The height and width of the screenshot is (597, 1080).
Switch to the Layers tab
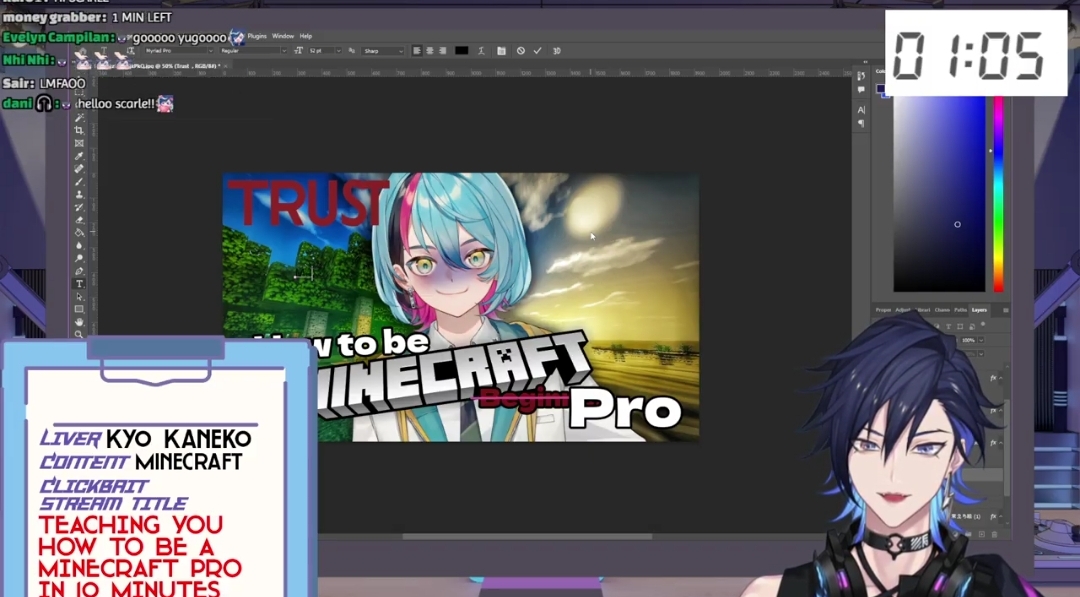click(979, 310)
